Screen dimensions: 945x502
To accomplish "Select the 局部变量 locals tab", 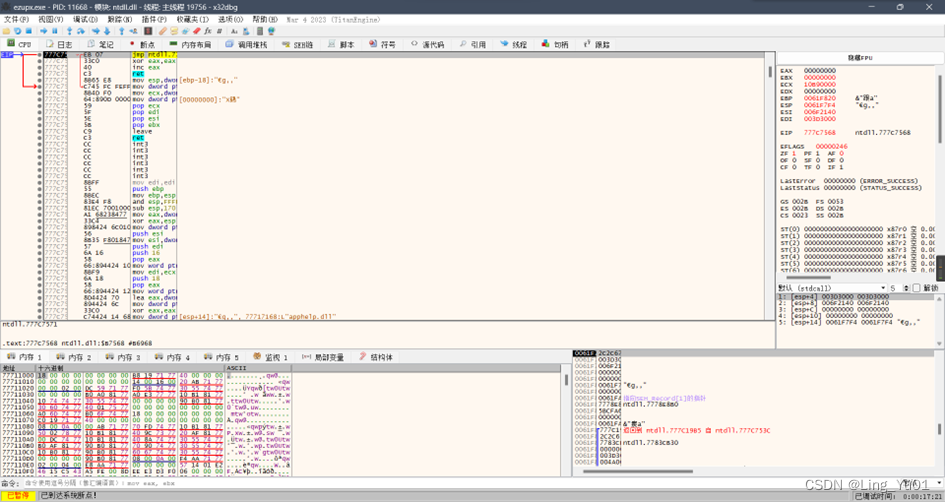I will [323, 357].
